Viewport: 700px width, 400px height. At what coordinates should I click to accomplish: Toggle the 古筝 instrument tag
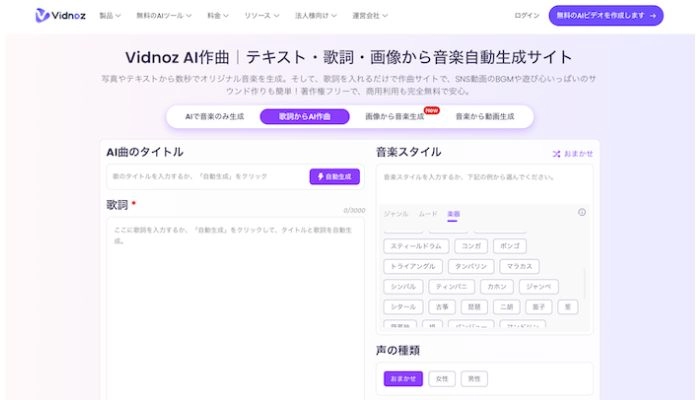click(x=442, y=307)
